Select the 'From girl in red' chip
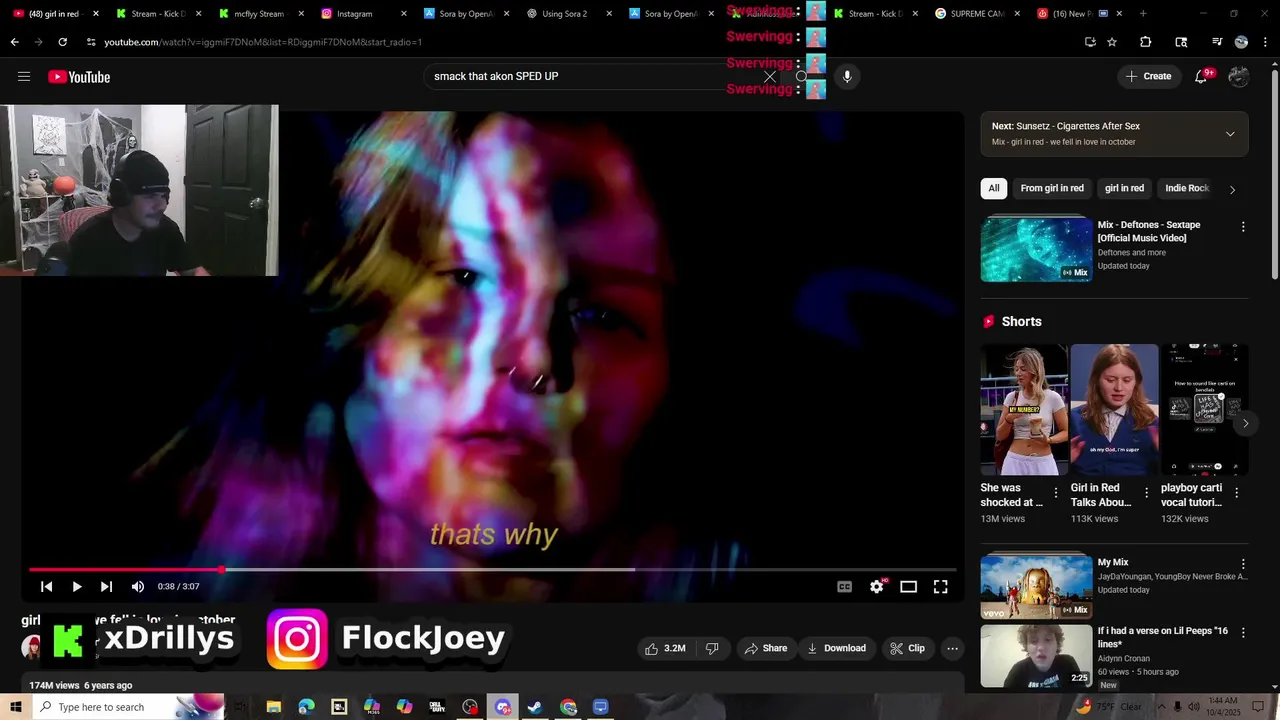 [1052, 188]
